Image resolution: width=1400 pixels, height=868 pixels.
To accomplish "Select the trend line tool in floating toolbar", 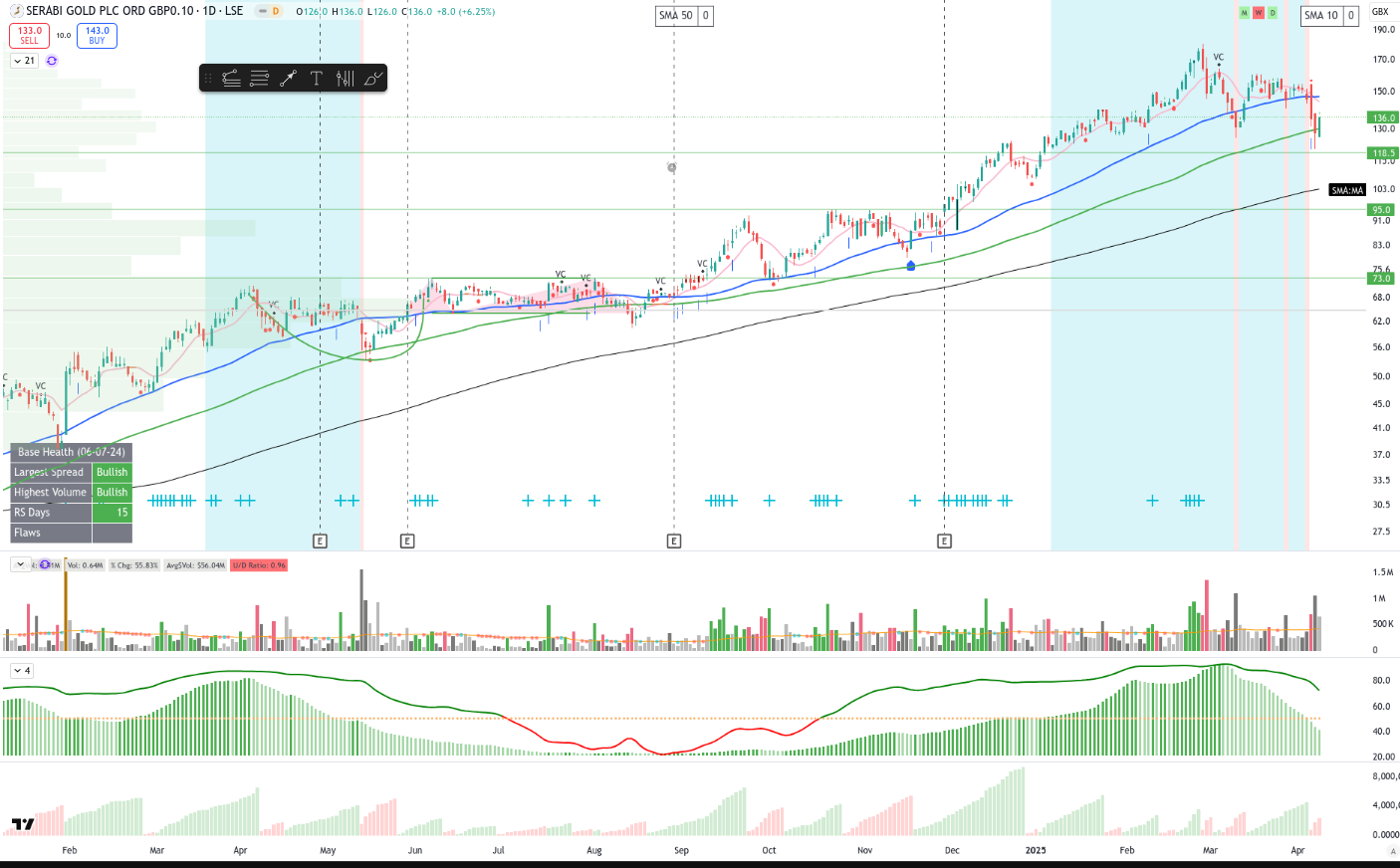I will 231,79.
